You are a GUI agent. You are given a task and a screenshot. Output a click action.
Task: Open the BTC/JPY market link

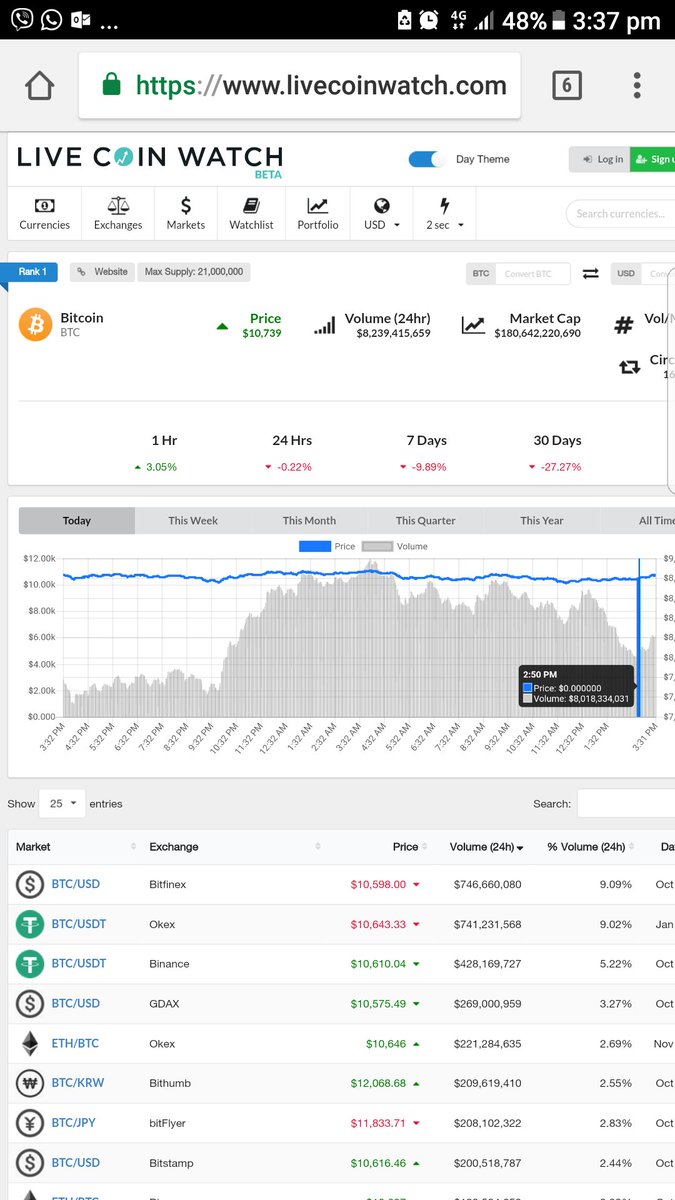point(74,1124)
